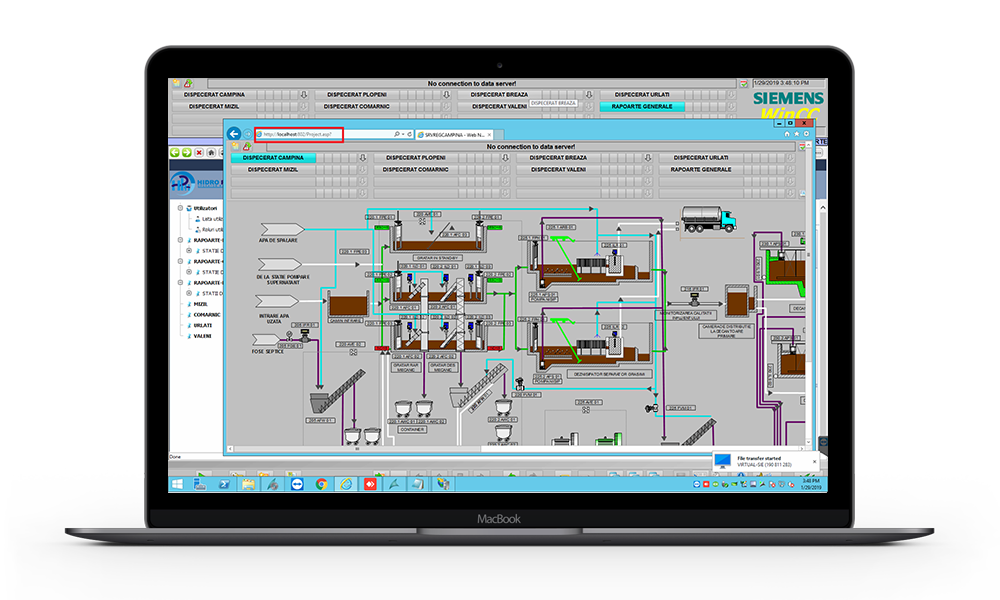
Task: Expand arrow beside rear-window DISPECERAT PLOPENI
Action: pyautogui.click(x=446, y=94)
